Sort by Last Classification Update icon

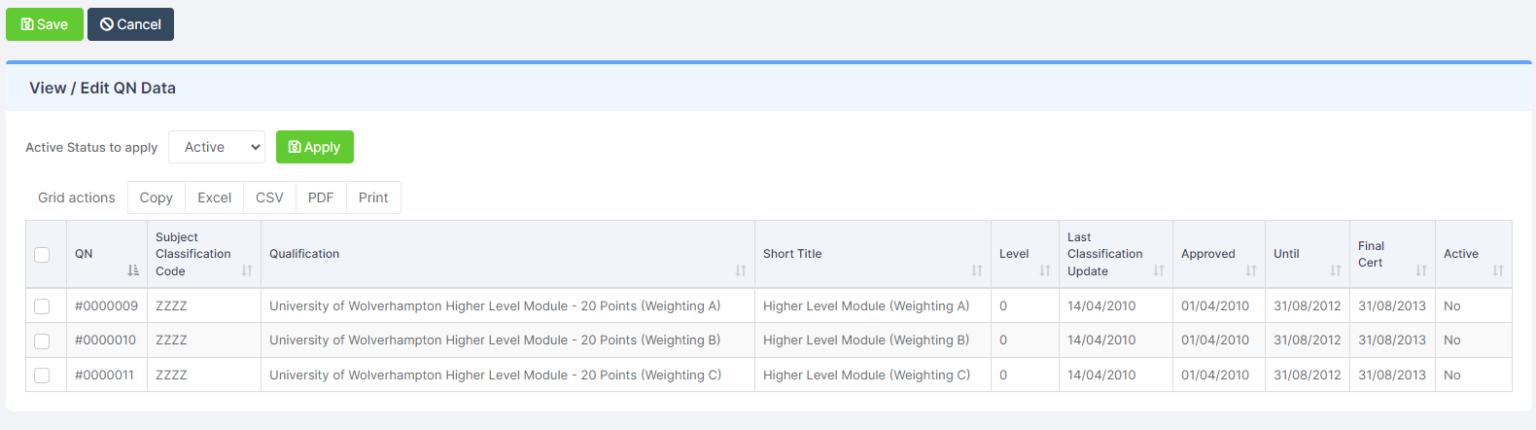point(1159,270)
